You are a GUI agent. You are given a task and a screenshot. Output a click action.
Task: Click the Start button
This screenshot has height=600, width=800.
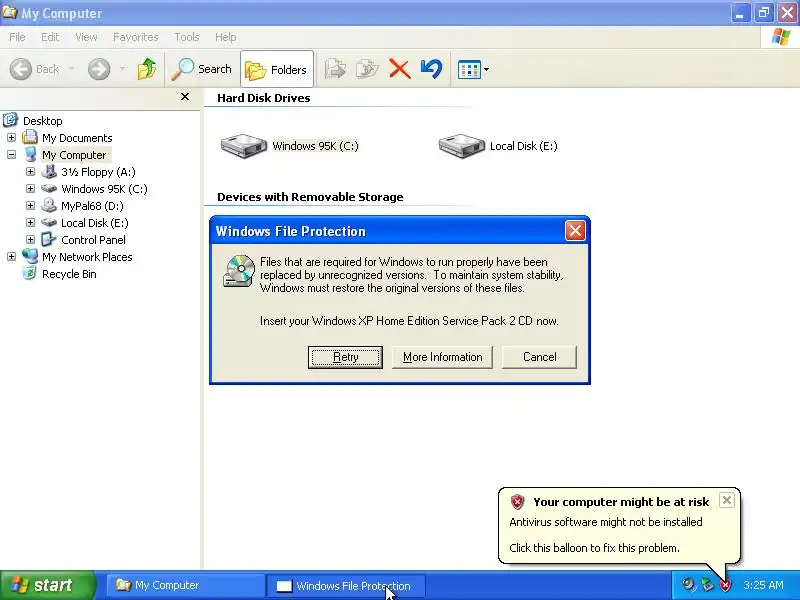(47, 585)
